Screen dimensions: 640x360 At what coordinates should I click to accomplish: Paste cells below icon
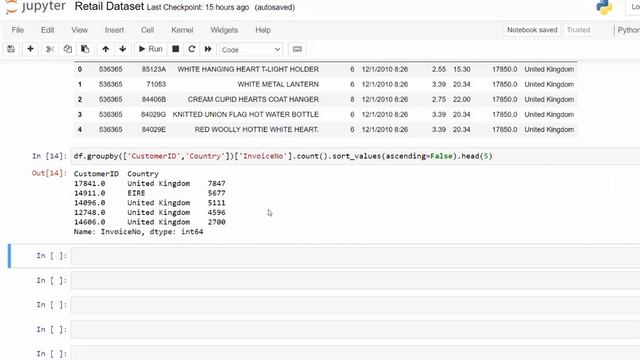pos(85,49)
